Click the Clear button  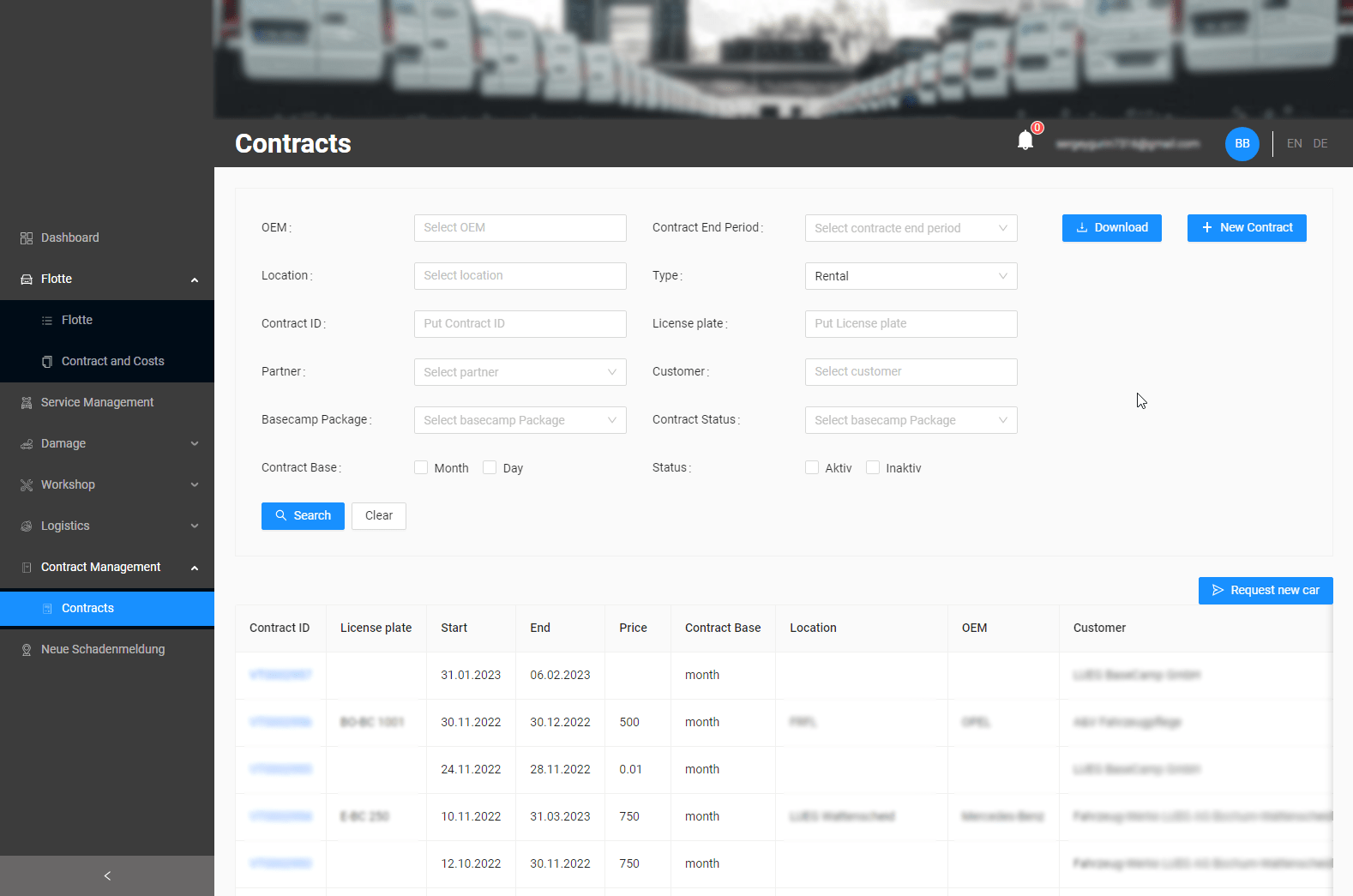(x=378, y=516)
